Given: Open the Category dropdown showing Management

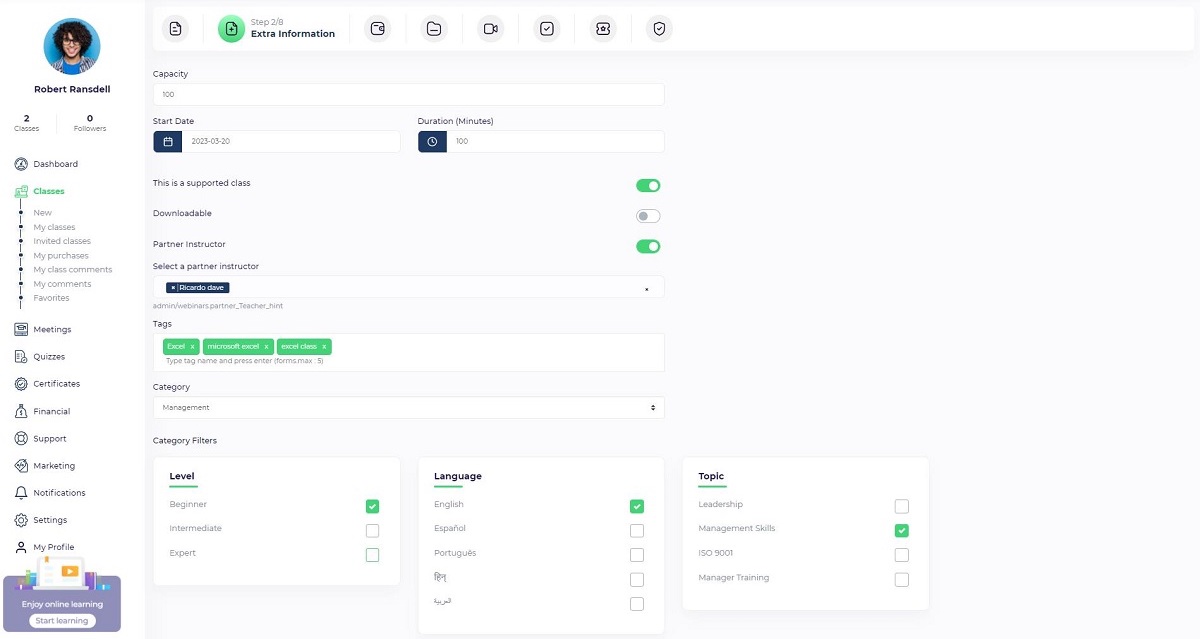Looking at the screenshot, I should coord(408,408).
